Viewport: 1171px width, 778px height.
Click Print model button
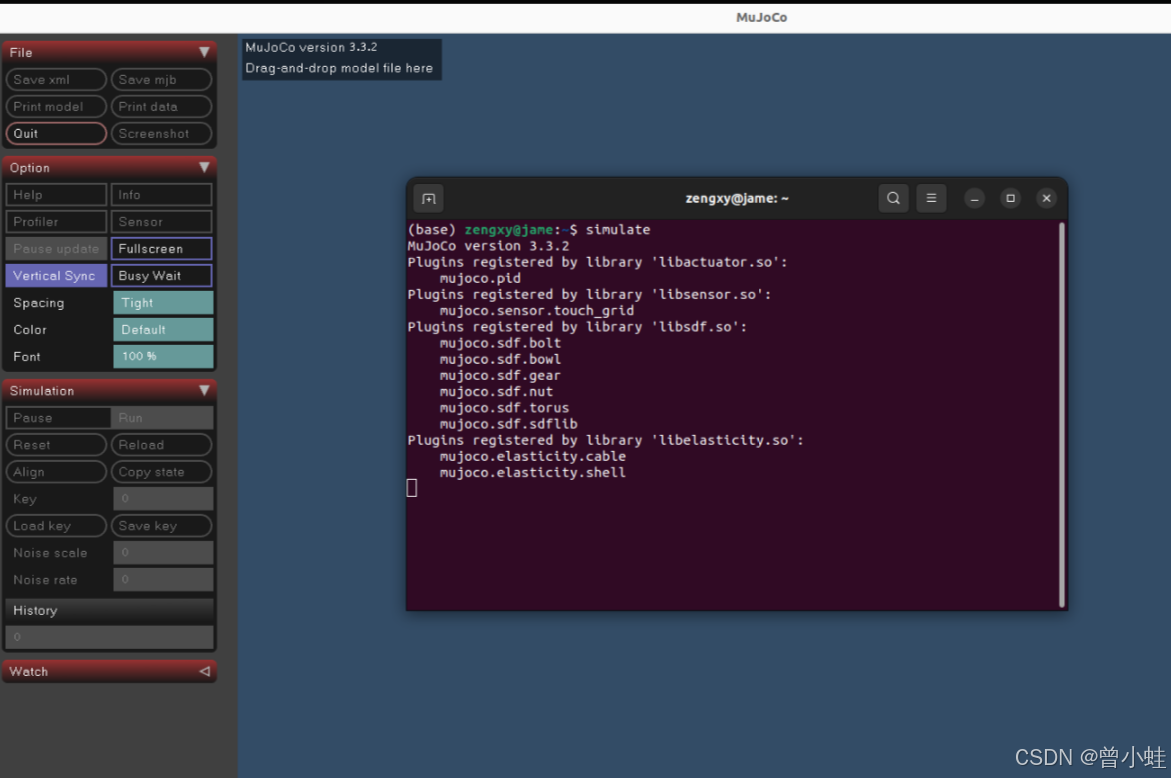pos(56,107)
